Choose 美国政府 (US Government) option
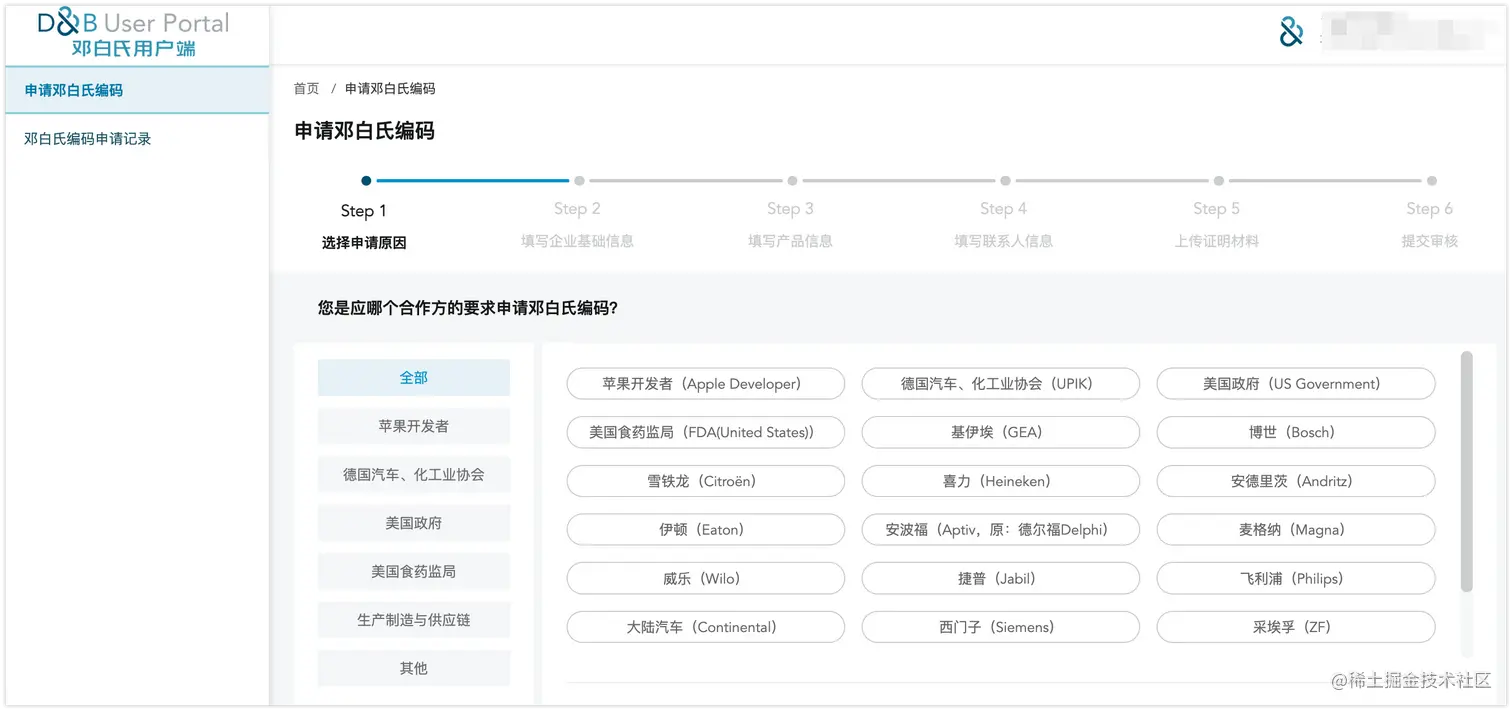This screenshot has width=1512, height=711. point(1296,384)
